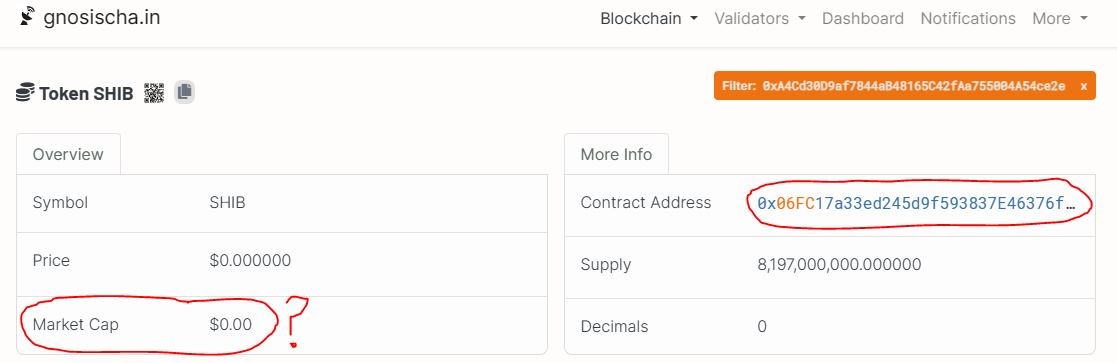This screenshot has width=1117, height=363.
Task: Show the token QR code icon
Action: (154, 93)
